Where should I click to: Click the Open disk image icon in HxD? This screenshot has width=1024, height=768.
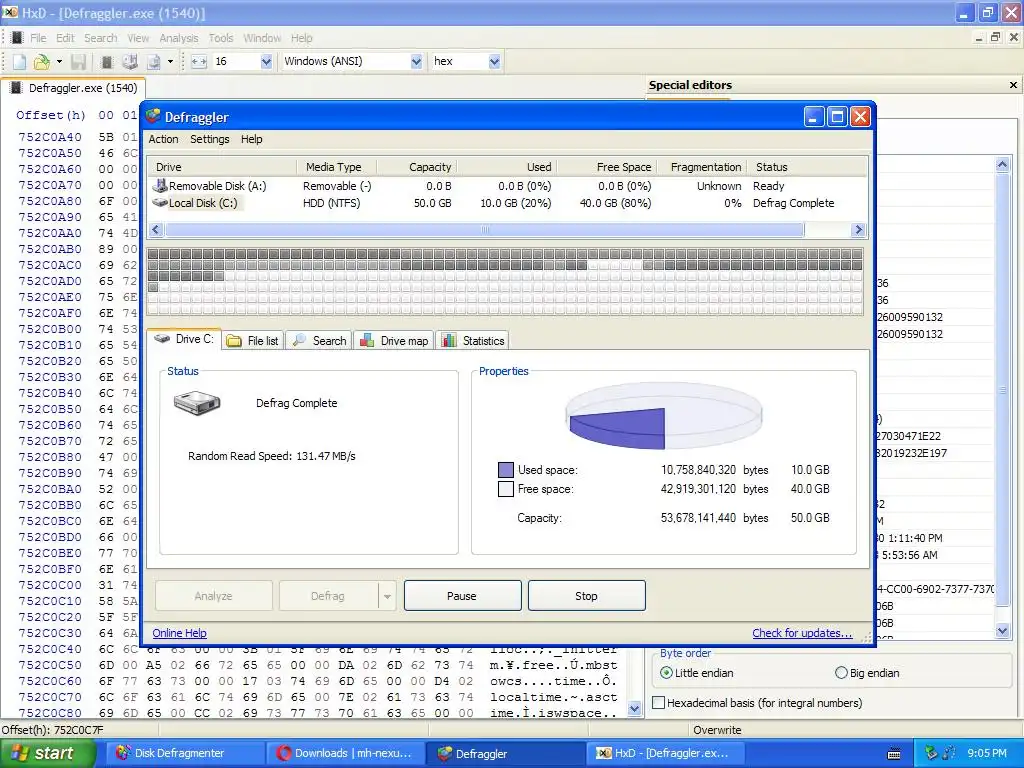pyautogui.click(x=153, y=61)
